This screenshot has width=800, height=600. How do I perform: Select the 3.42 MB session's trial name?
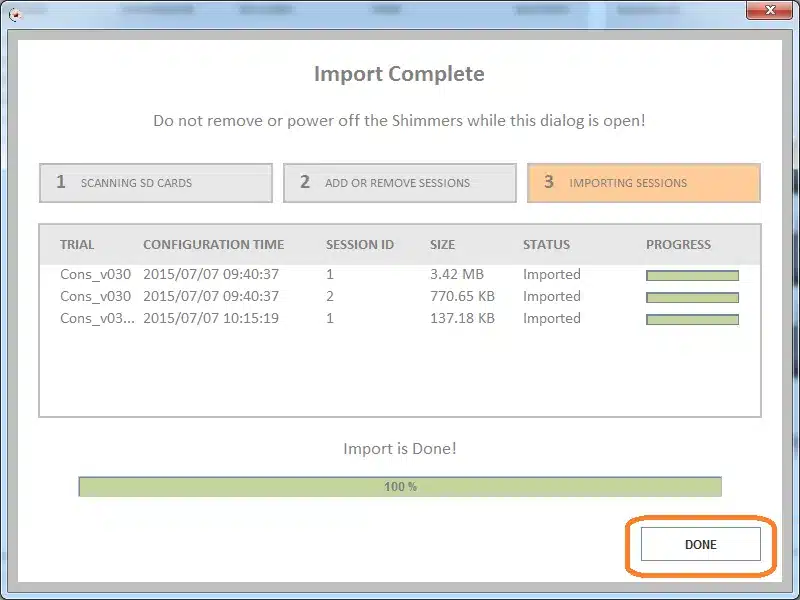pyautogui.click(x=95, y=274)
